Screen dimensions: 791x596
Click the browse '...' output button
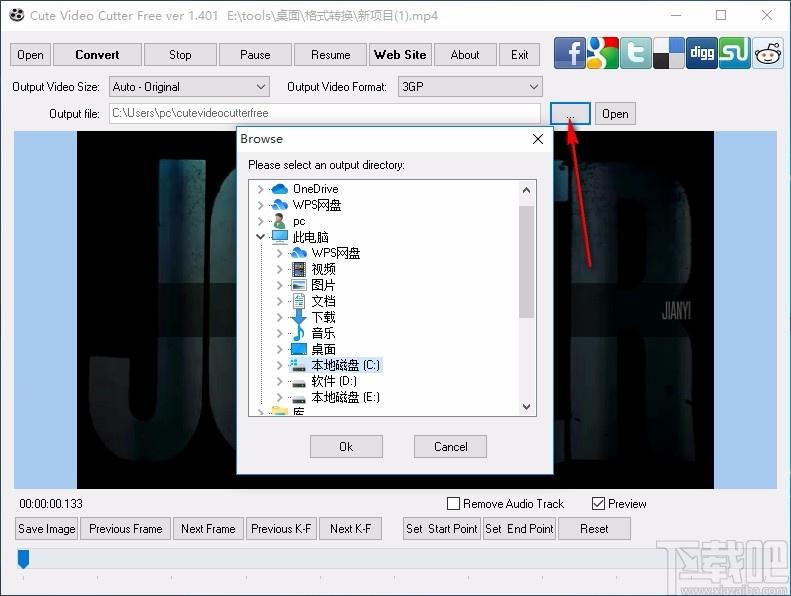click(x=570, y=114)
